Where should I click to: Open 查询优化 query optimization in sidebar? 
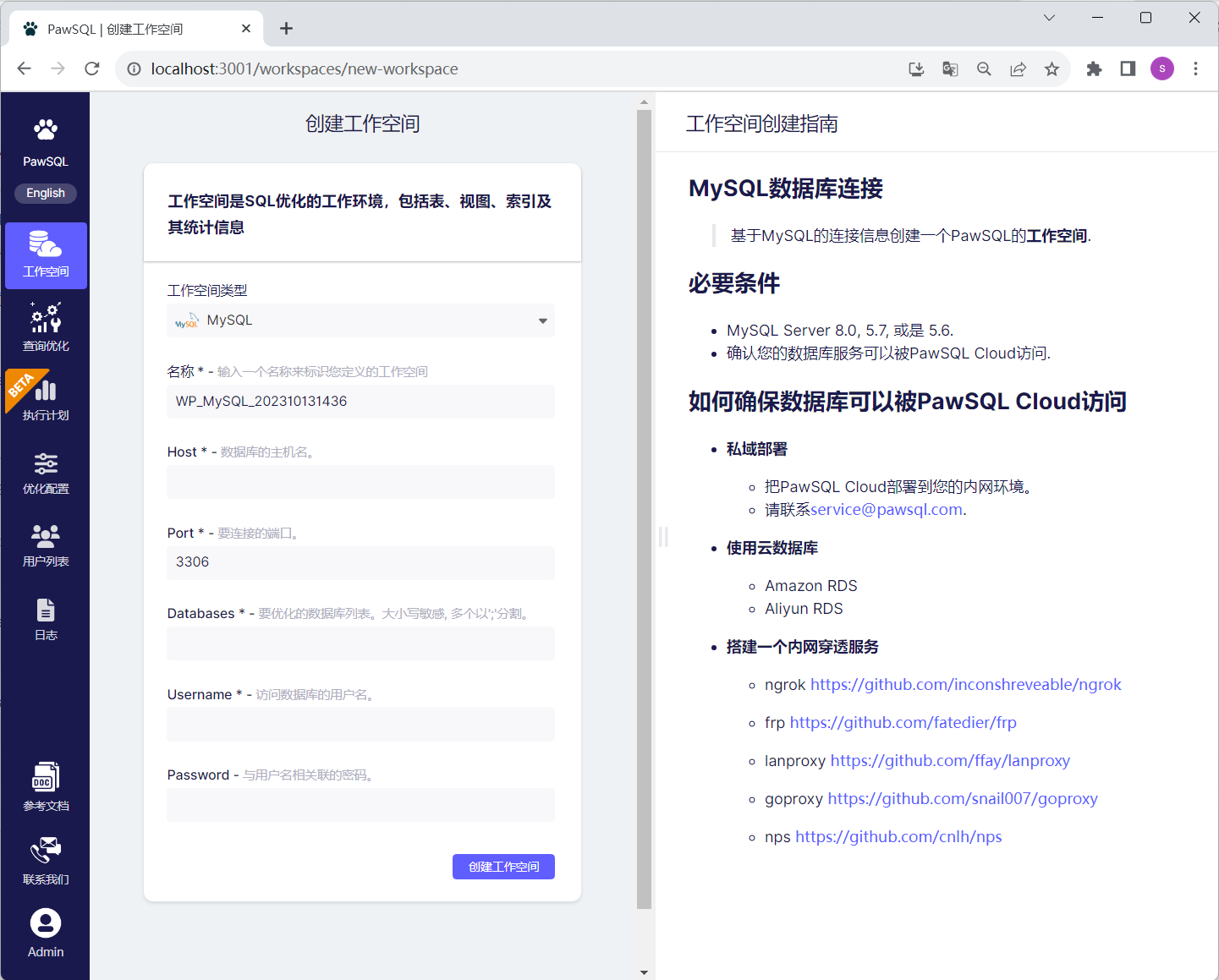tap(46, 327)
